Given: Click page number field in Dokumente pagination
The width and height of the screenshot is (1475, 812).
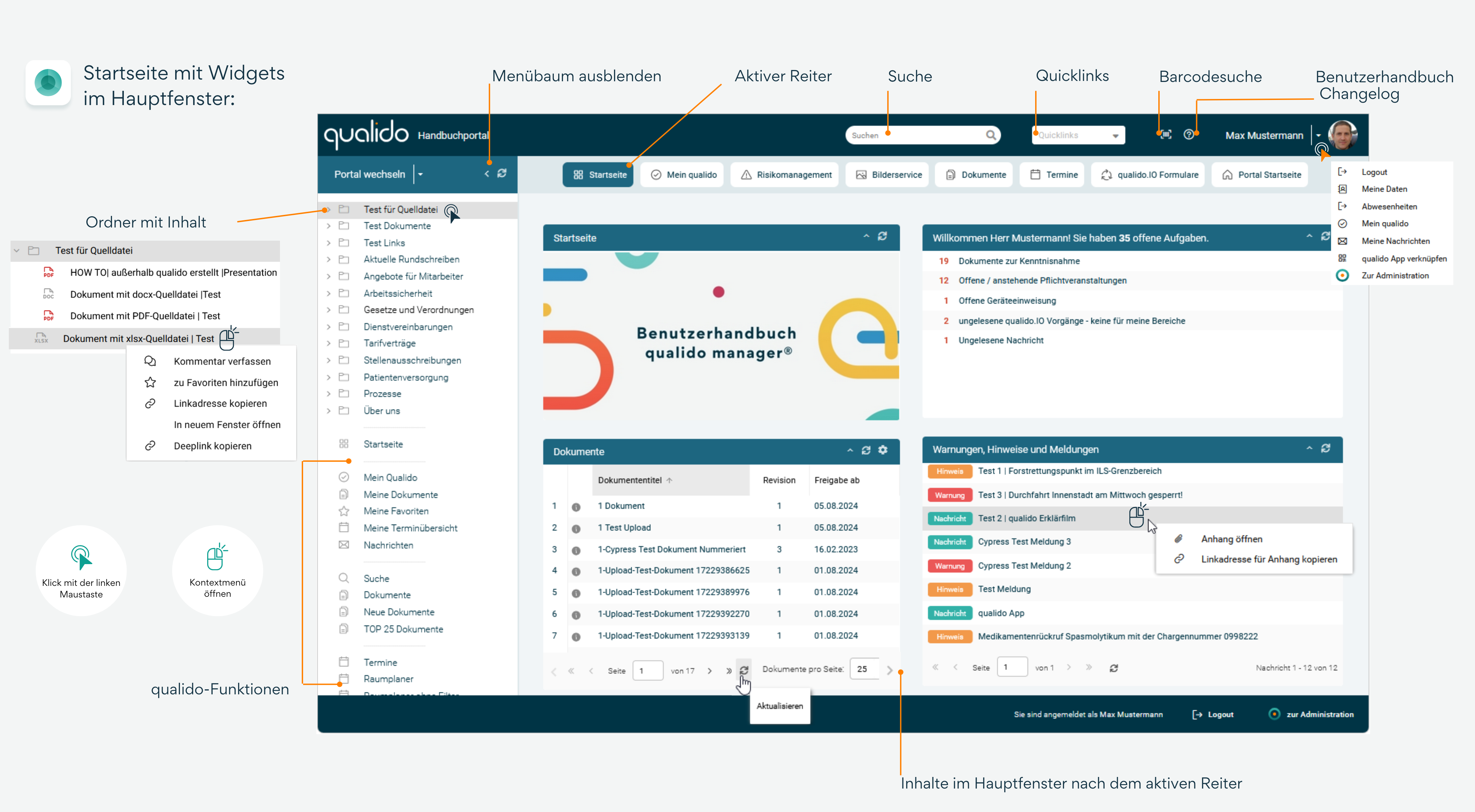Looking at the screenshot, I should tap(648, 671).
